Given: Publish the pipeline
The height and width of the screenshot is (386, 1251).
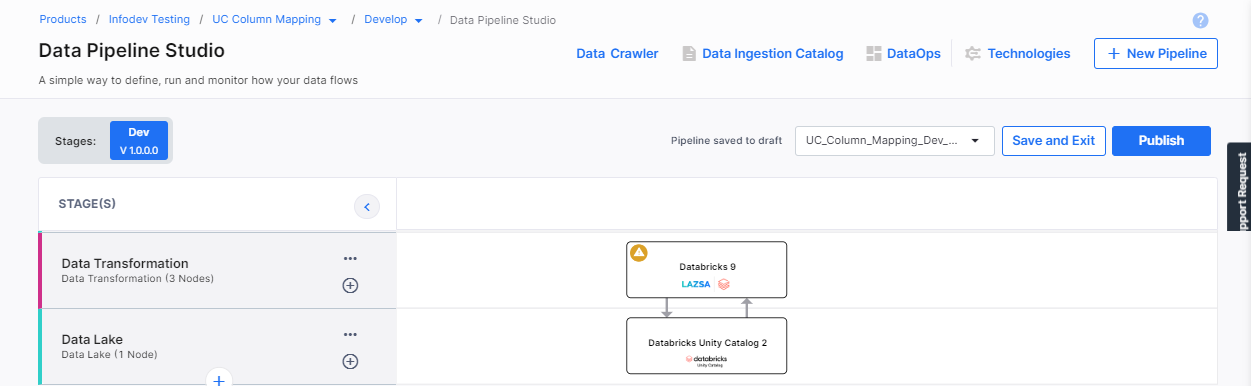Looking at the screenshot, I should pos(1161,141).
